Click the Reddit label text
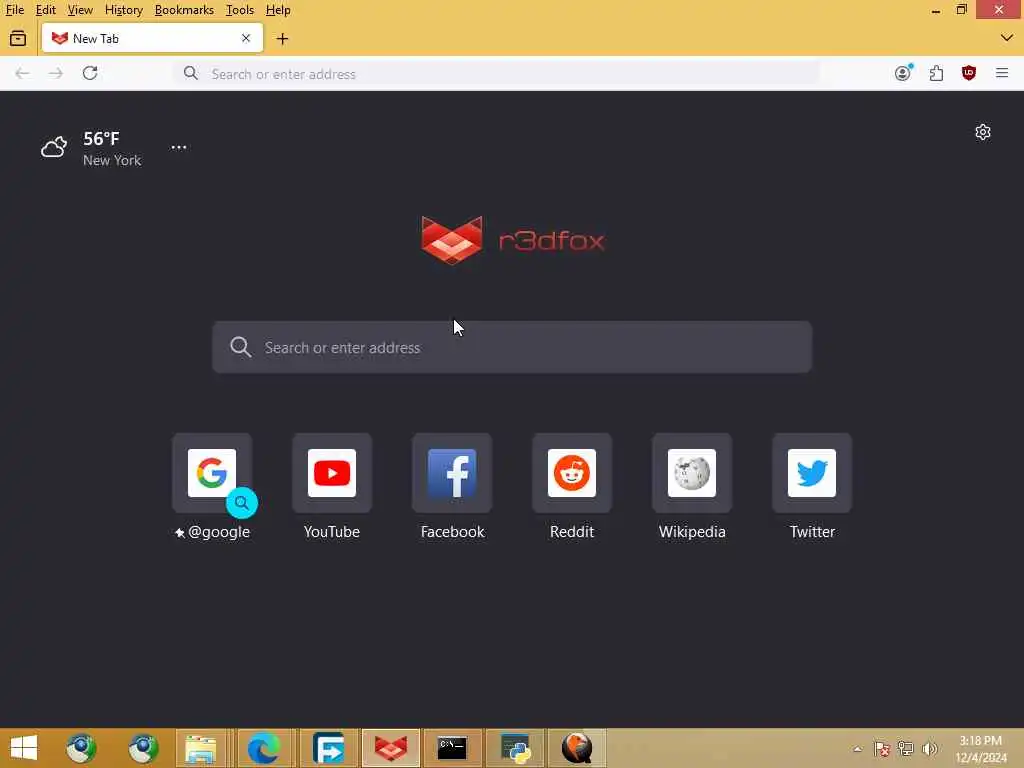The width and height of the screenshot is (1024, 768). (572, 532)
